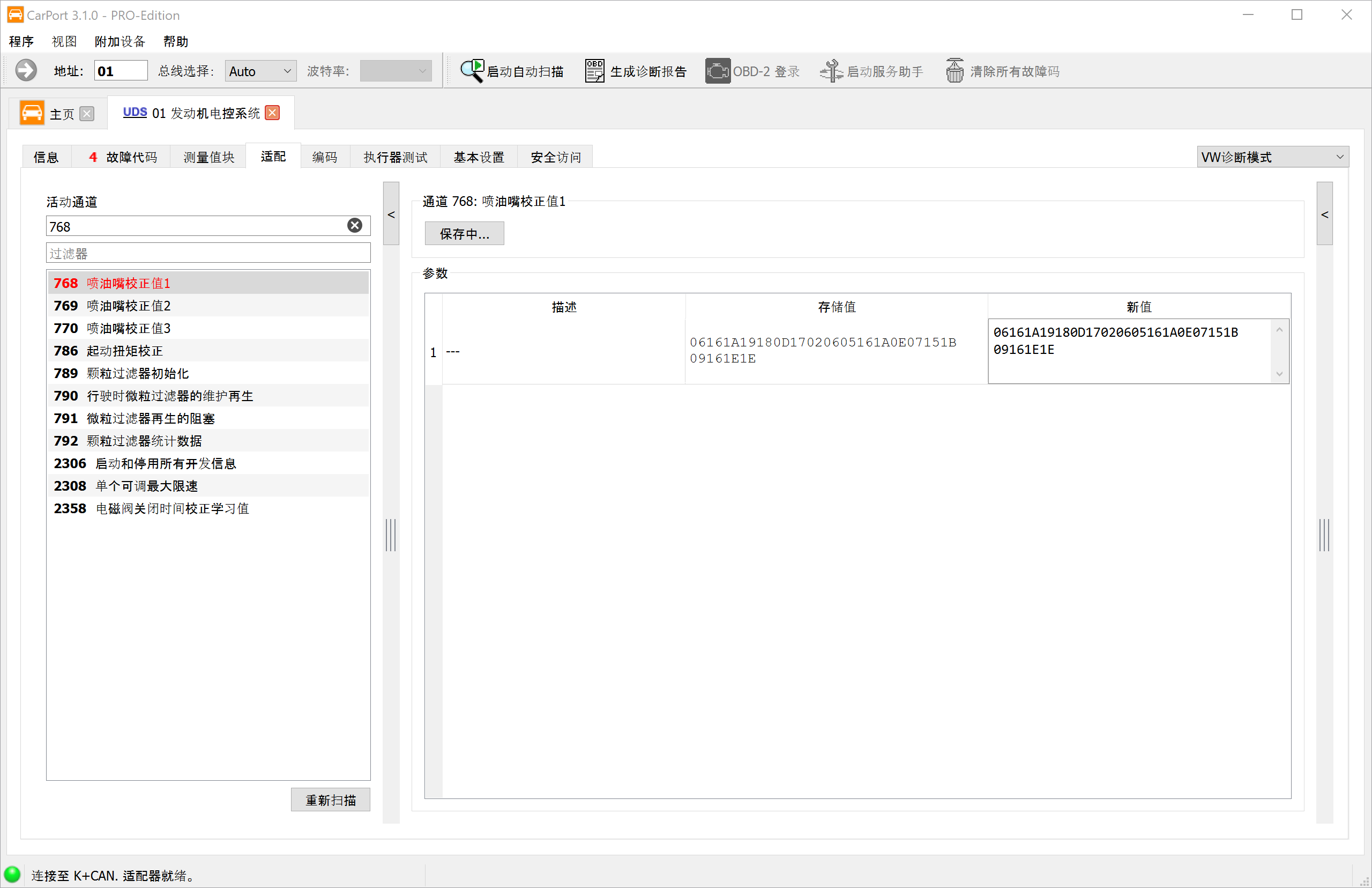Click the 保存中... save button

[465, 234]
